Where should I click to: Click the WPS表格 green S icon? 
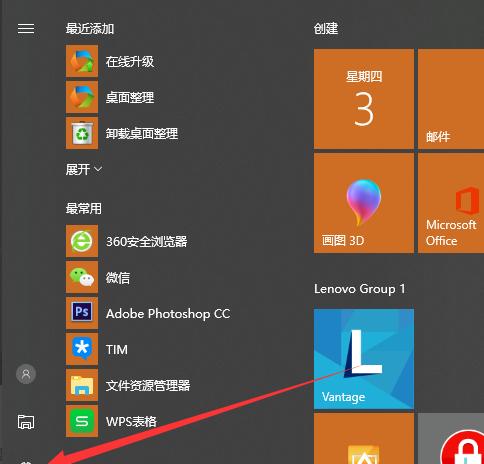pos(82,421)
